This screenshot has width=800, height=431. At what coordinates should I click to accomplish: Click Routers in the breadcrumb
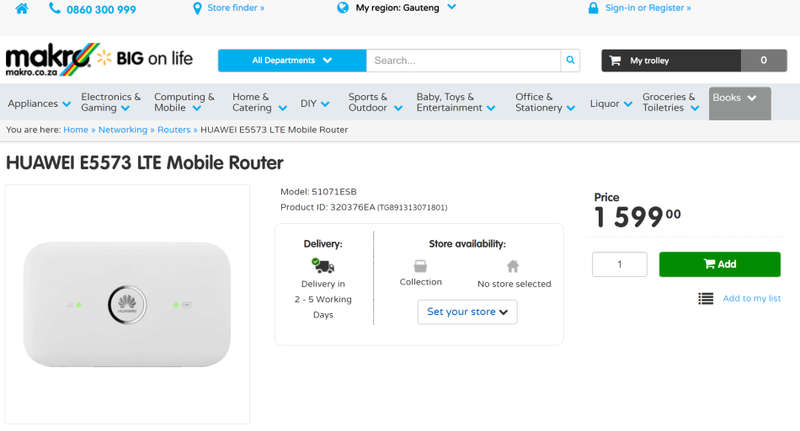(x=173, y=130)
